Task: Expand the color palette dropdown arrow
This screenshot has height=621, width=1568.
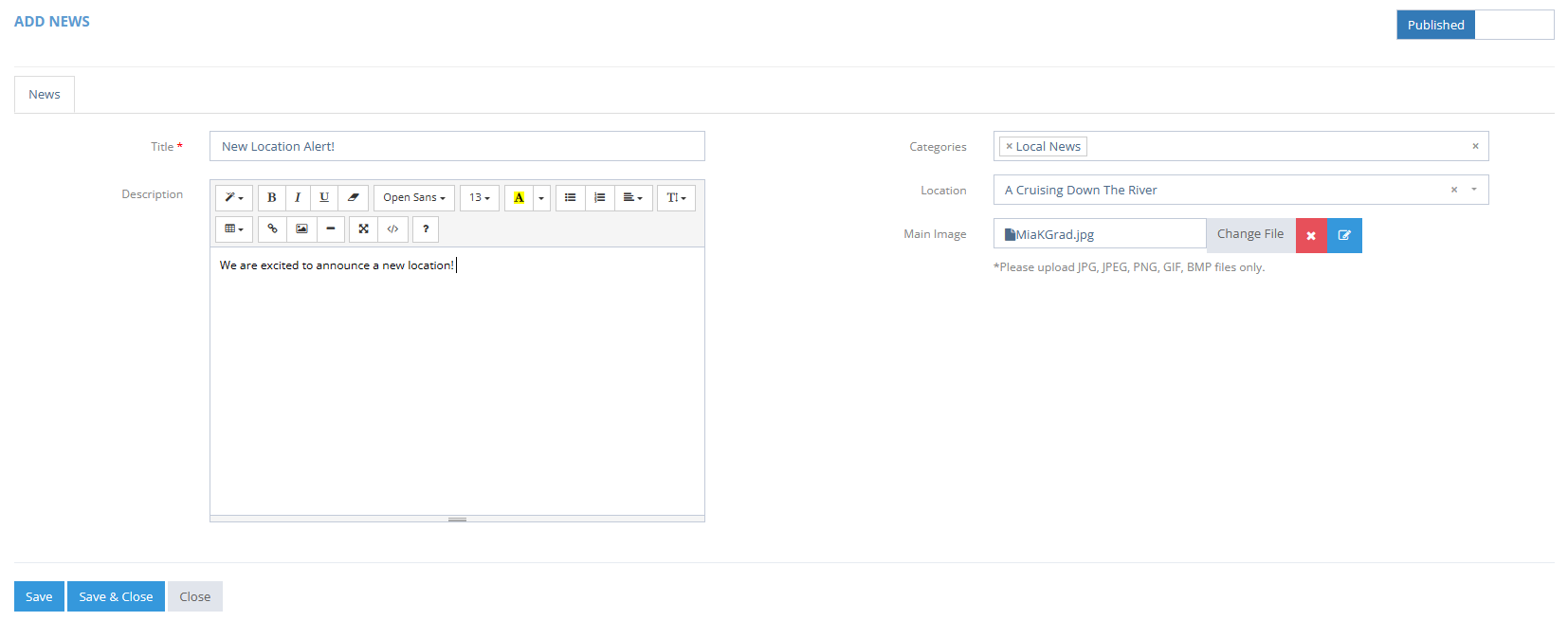Action: [541, 197]
